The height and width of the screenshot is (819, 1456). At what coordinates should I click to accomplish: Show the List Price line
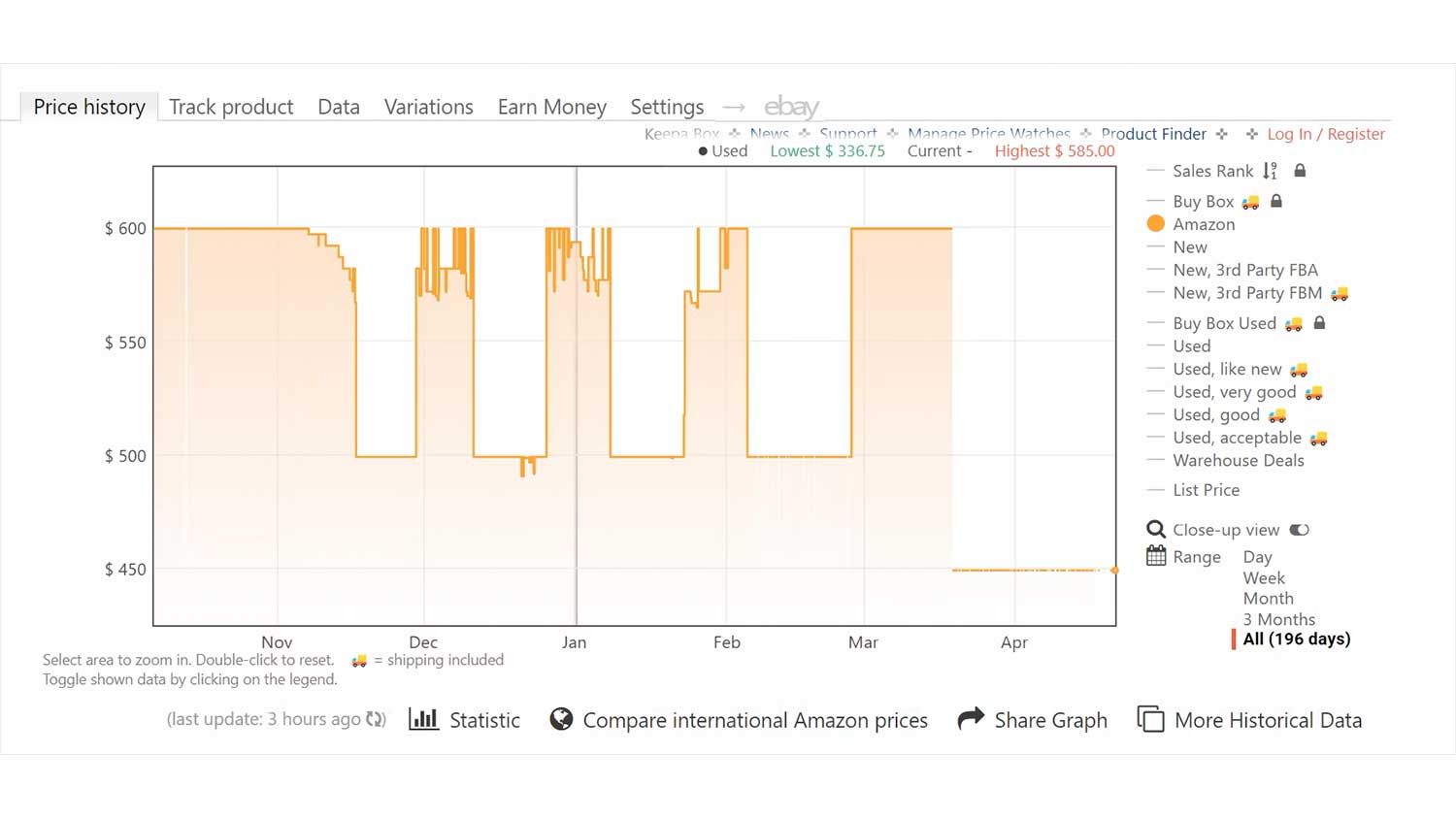point(1206,490)
